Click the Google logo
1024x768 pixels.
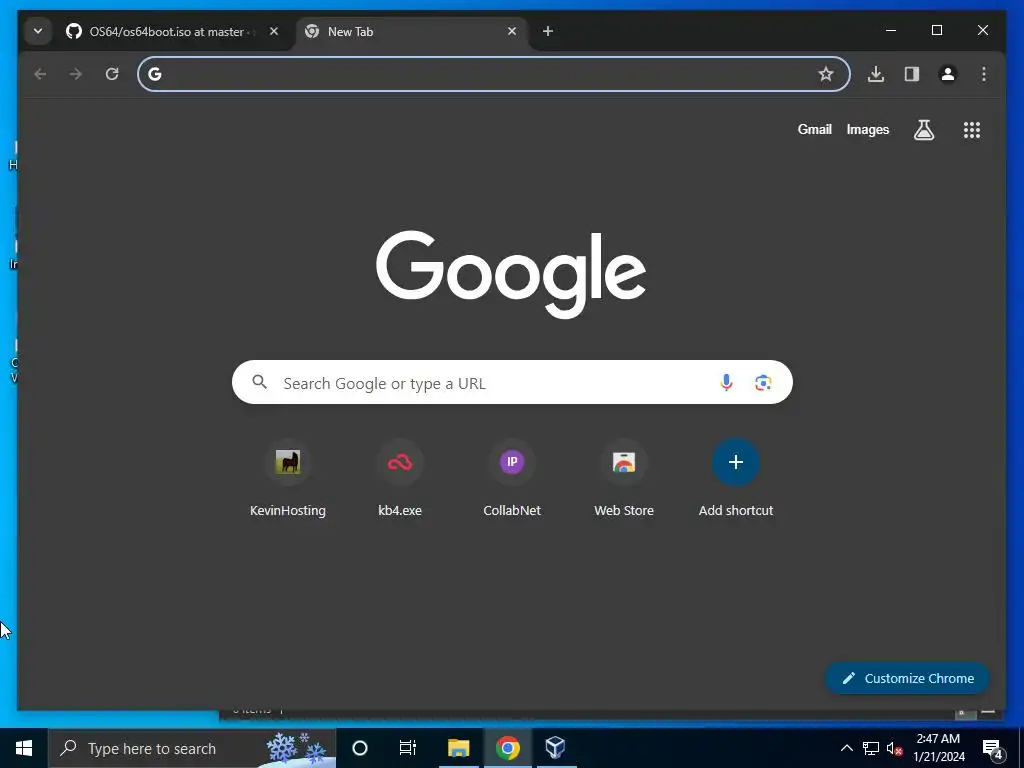pyautogui.click(x=511, y=274)
